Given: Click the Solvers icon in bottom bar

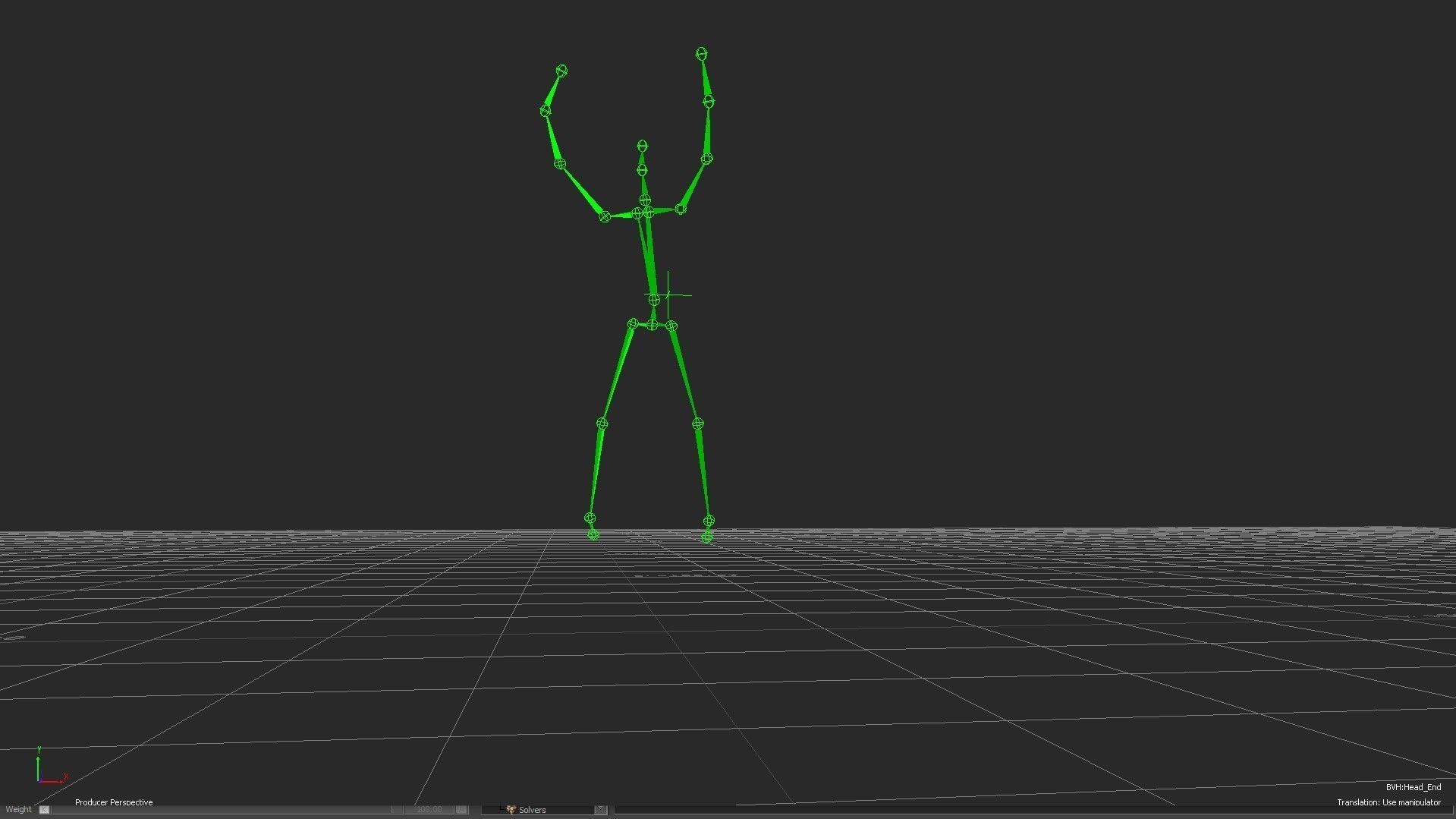Looking at the screenshot, I should (511, 809).
